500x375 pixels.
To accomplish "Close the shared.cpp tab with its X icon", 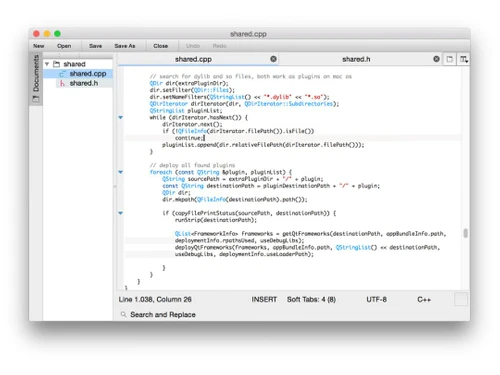I will coord(273,59).
